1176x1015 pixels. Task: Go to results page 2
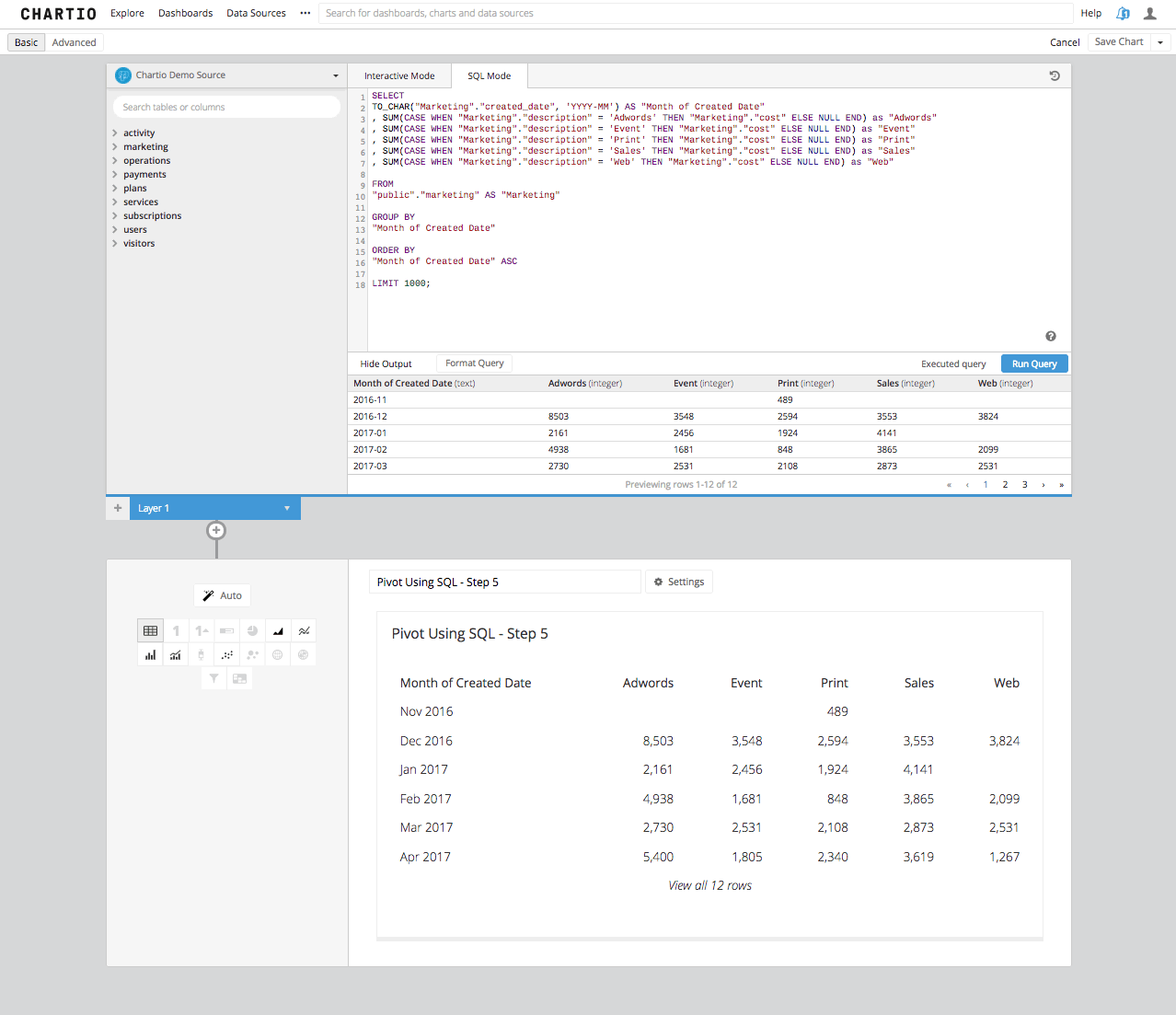[x=1005, y=484]
